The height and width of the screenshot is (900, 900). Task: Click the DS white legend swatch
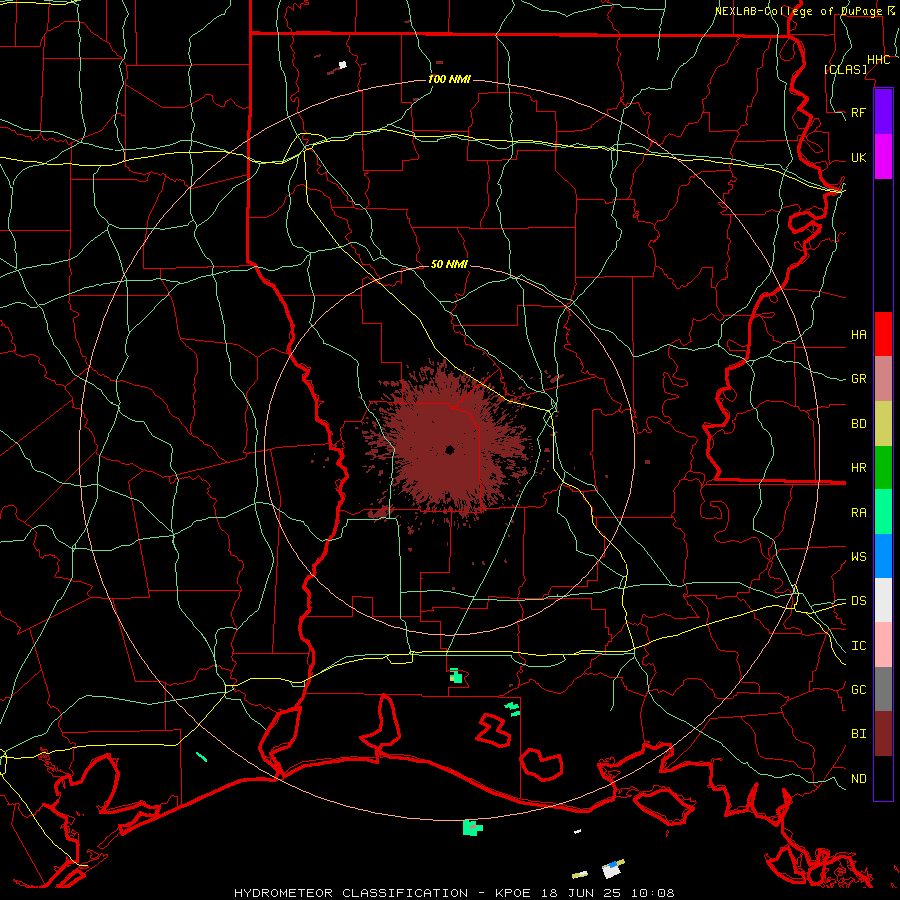pos(883,600)
